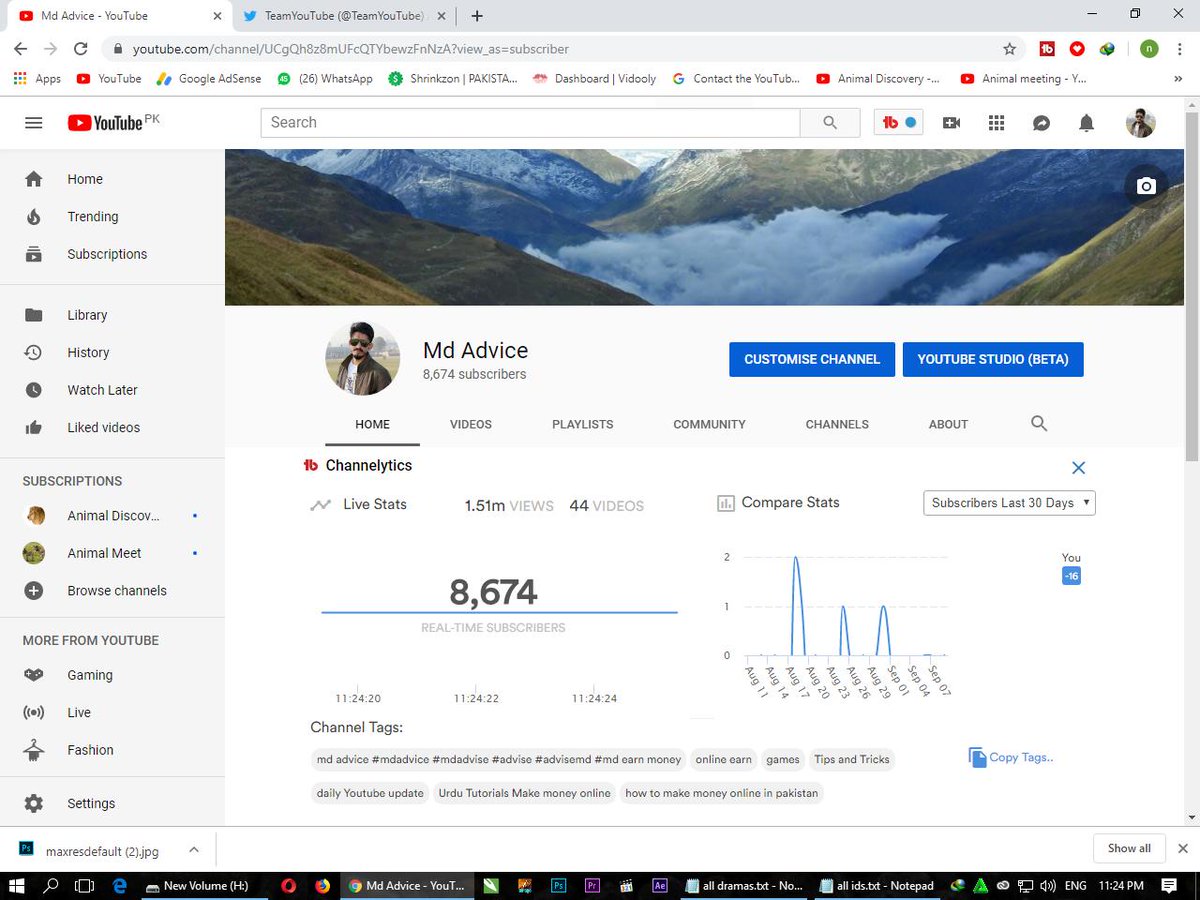Switch to the ABOUT channel tab

[948, 424]
